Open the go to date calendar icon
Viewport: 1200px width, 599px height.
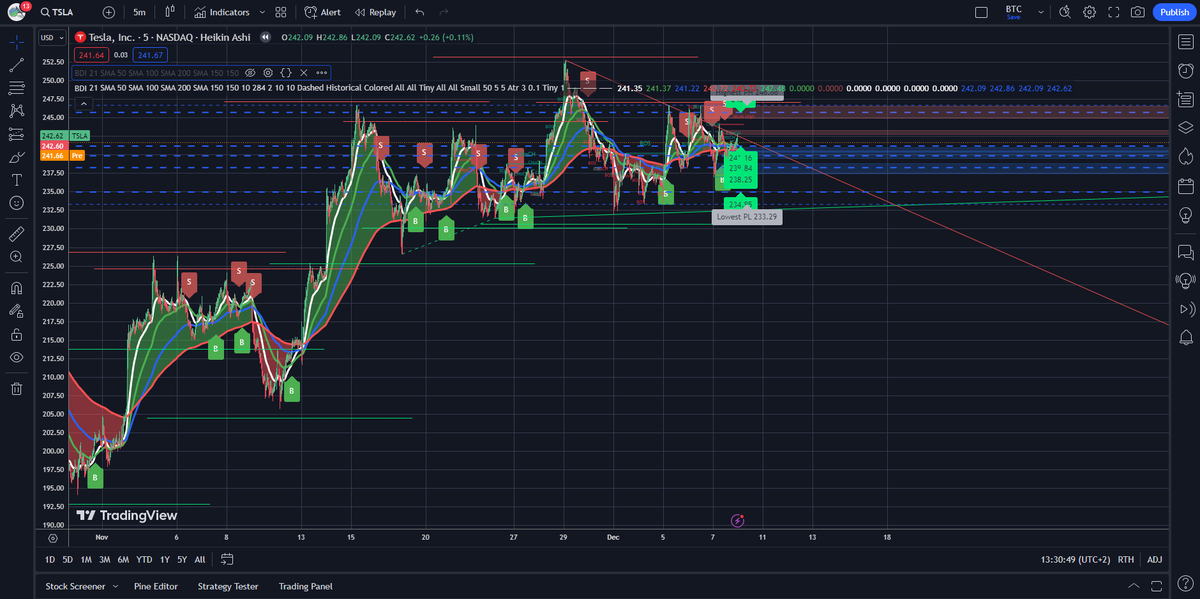(x=227, y=559)
